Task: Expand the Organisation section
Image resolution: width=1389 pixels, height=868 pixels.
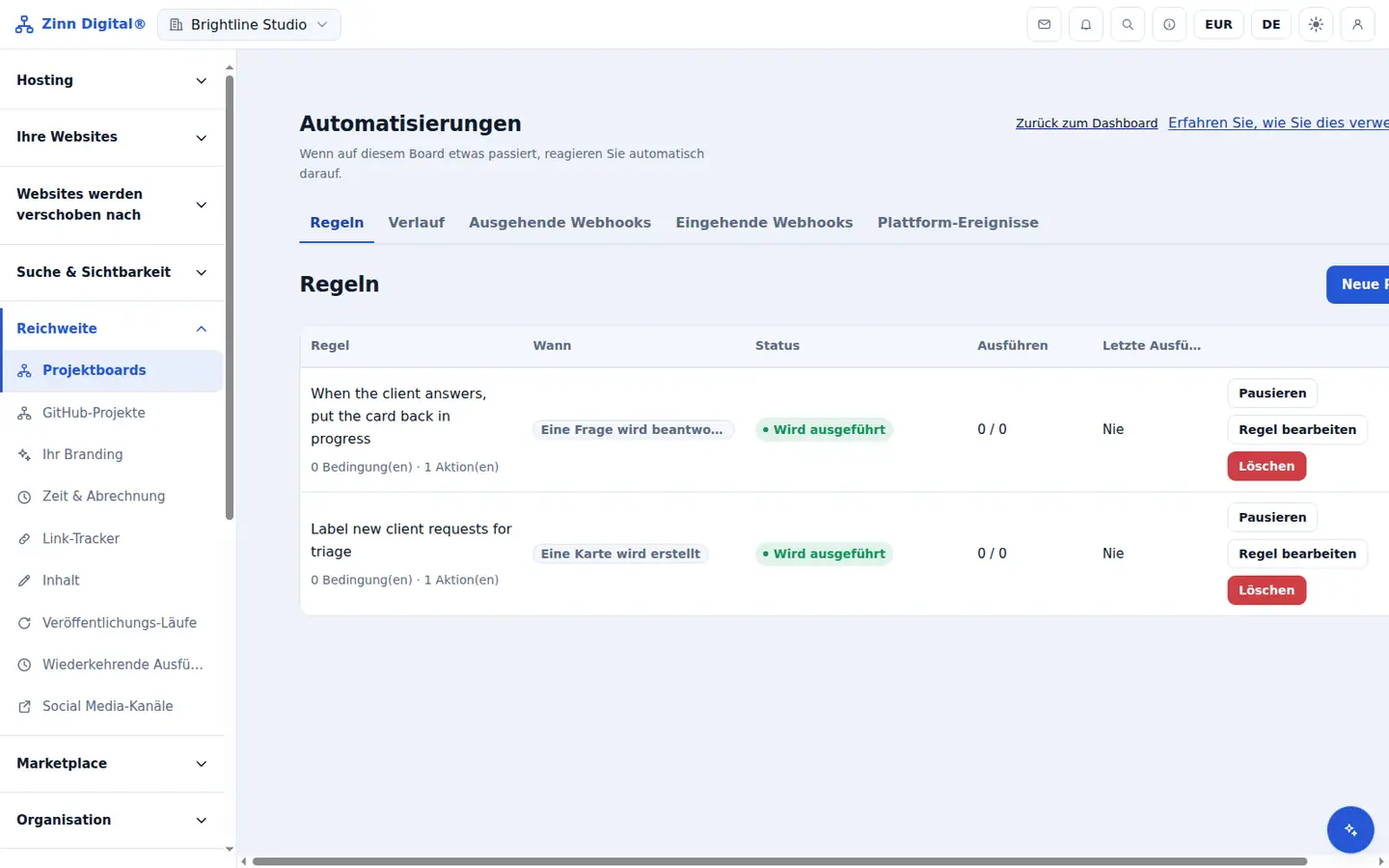Action: click(112, 820)
